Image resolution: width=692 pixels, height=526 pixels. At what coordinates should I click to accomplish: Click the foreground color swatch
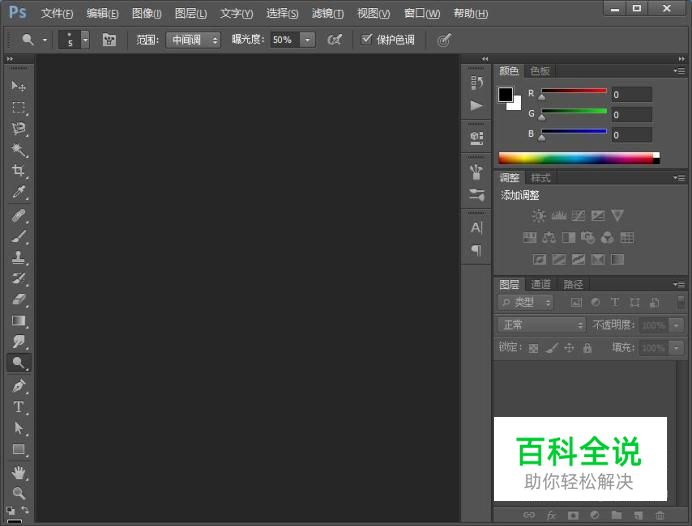(505, 95)
